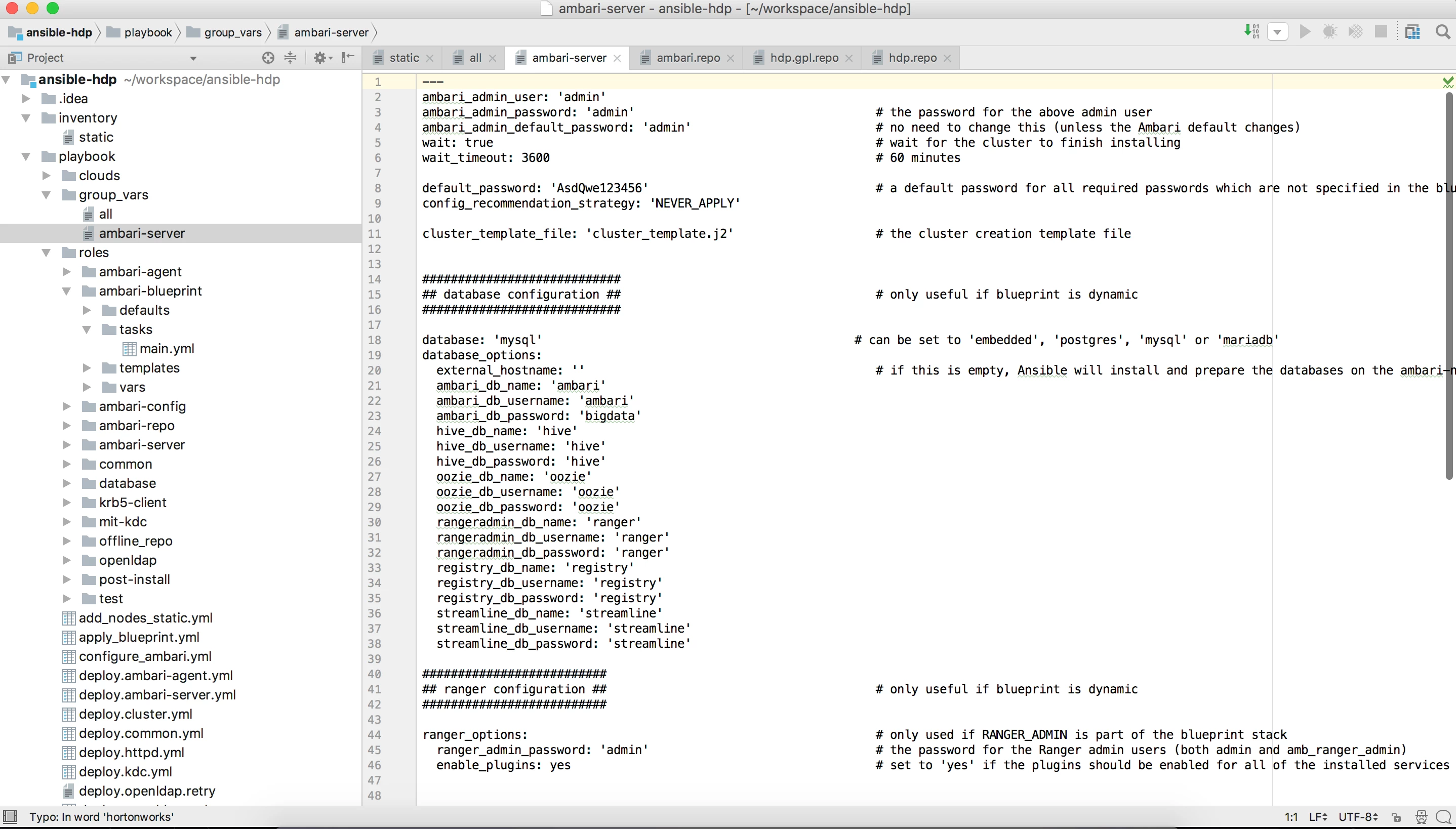Screen dimensions: 1456x829
Task: Collapse the inventory folder
Action: tap(26, 118)
